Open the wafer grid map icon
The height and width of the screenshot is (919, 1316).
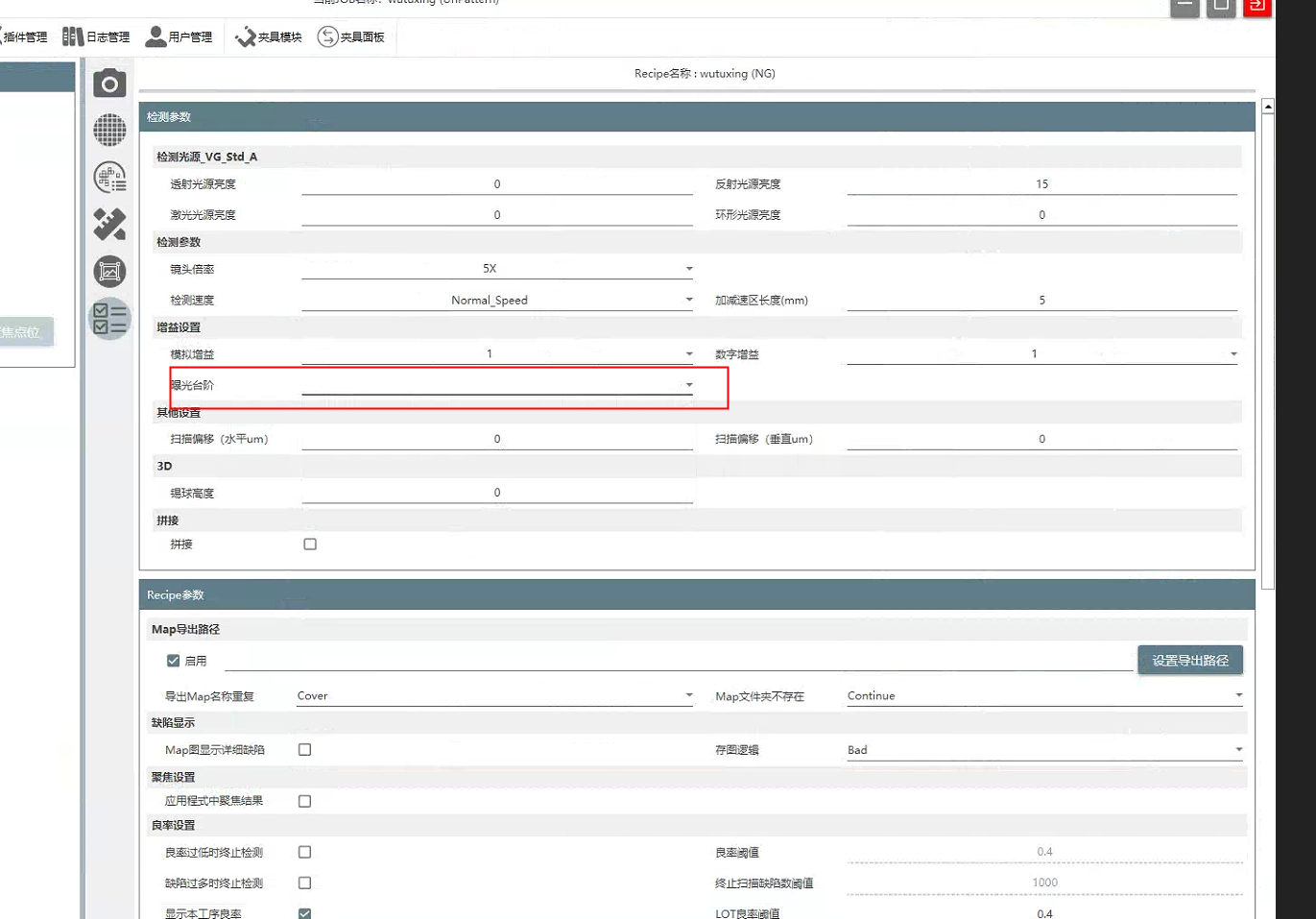(x=109, y=130)
